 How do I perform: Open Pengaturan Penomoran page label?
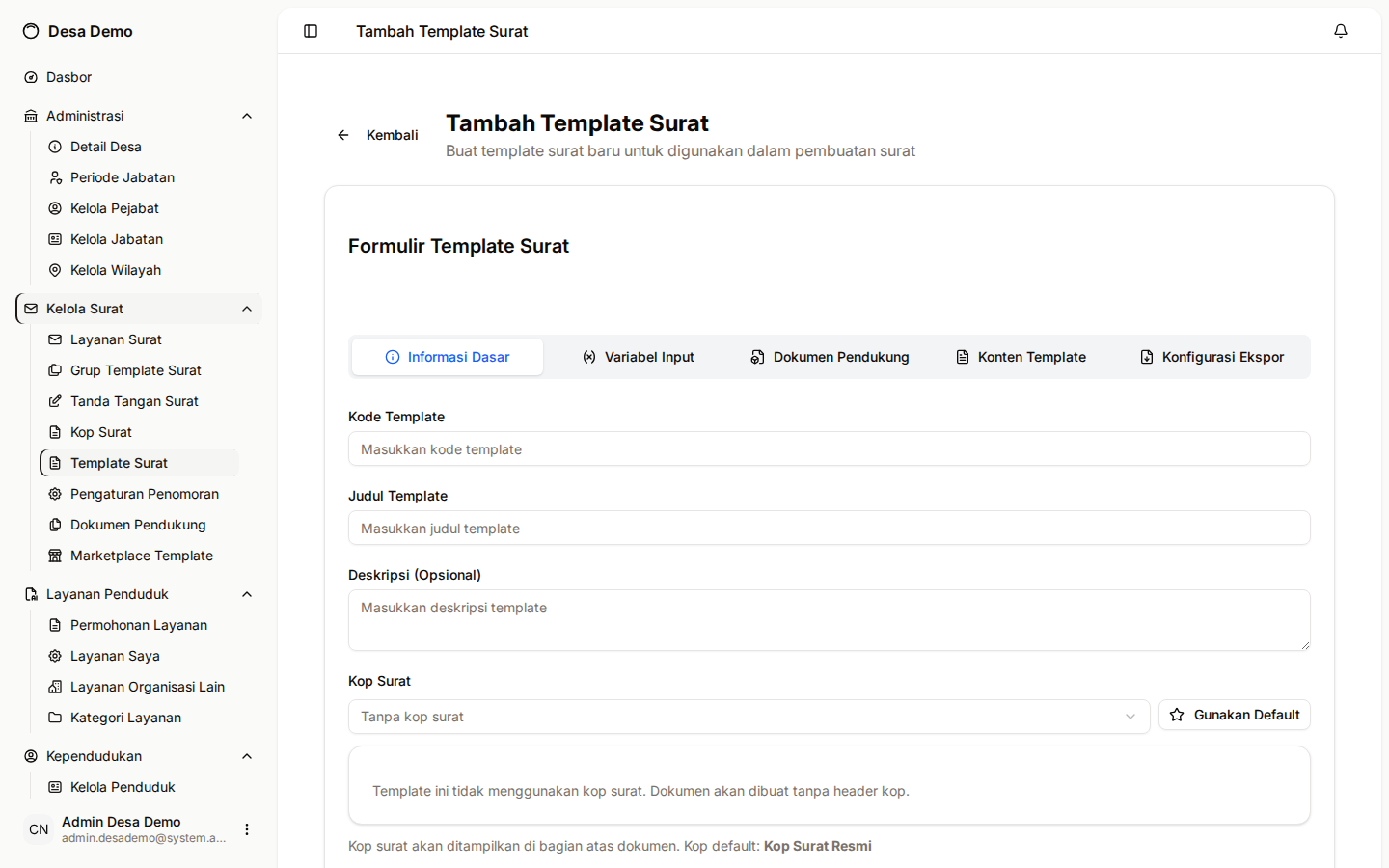(x=145, y=494)
